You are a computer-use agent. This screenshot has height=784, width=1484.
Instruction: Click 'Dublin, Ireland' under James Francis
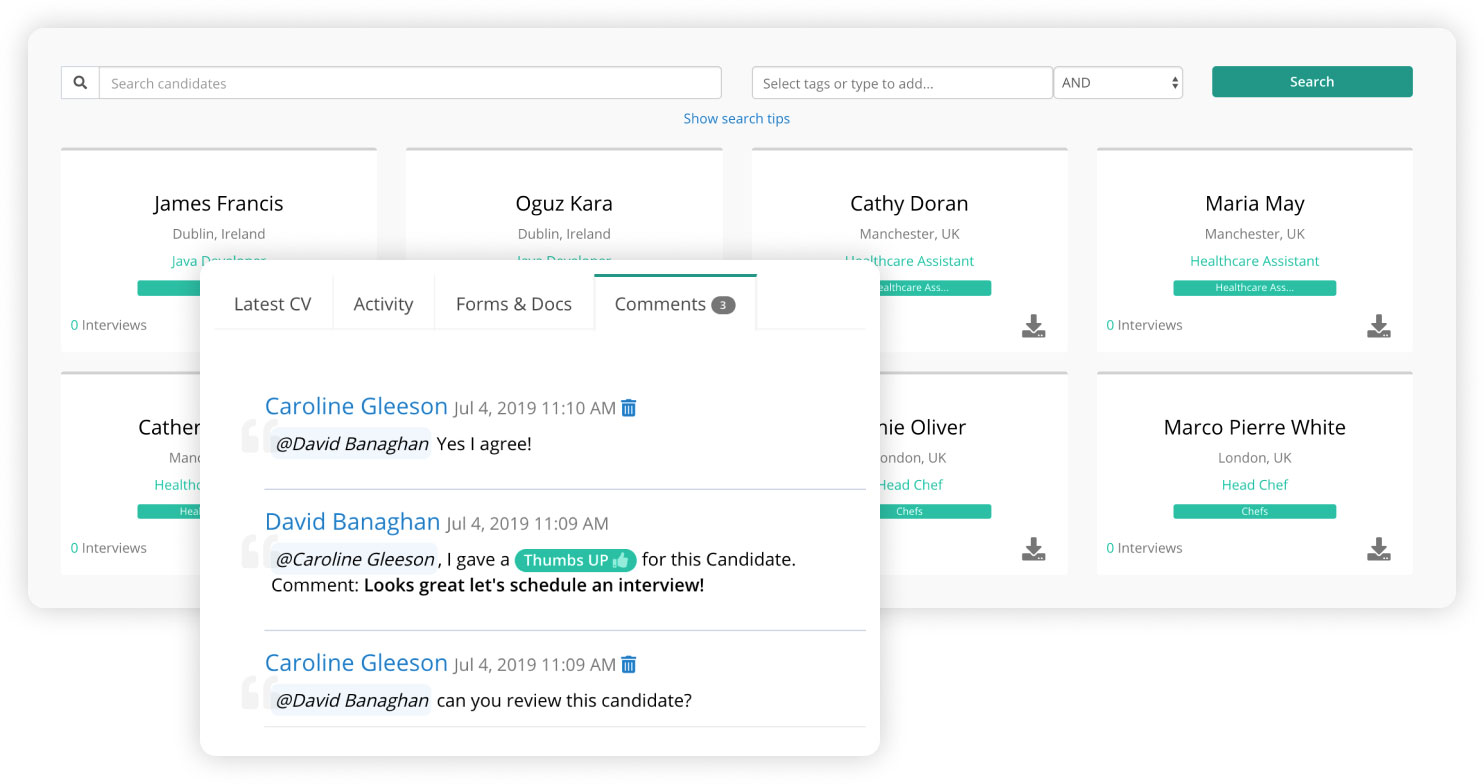[x=218, y=234]
